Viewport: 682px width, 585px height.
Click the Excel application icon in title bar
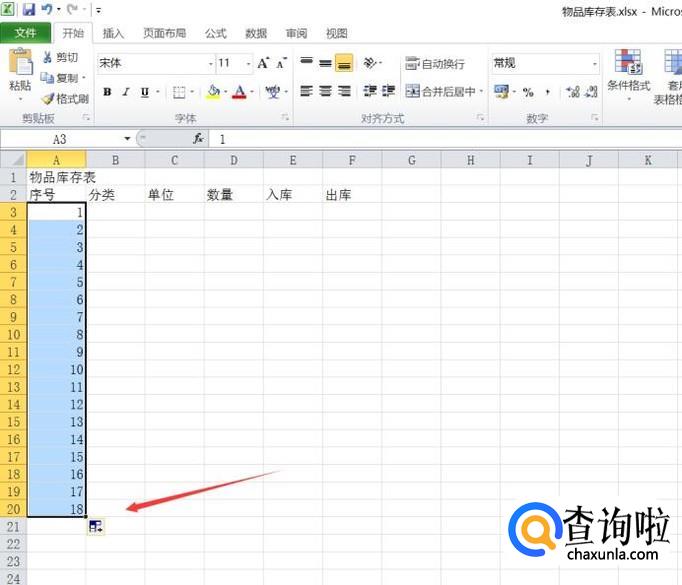click(8, 9)
